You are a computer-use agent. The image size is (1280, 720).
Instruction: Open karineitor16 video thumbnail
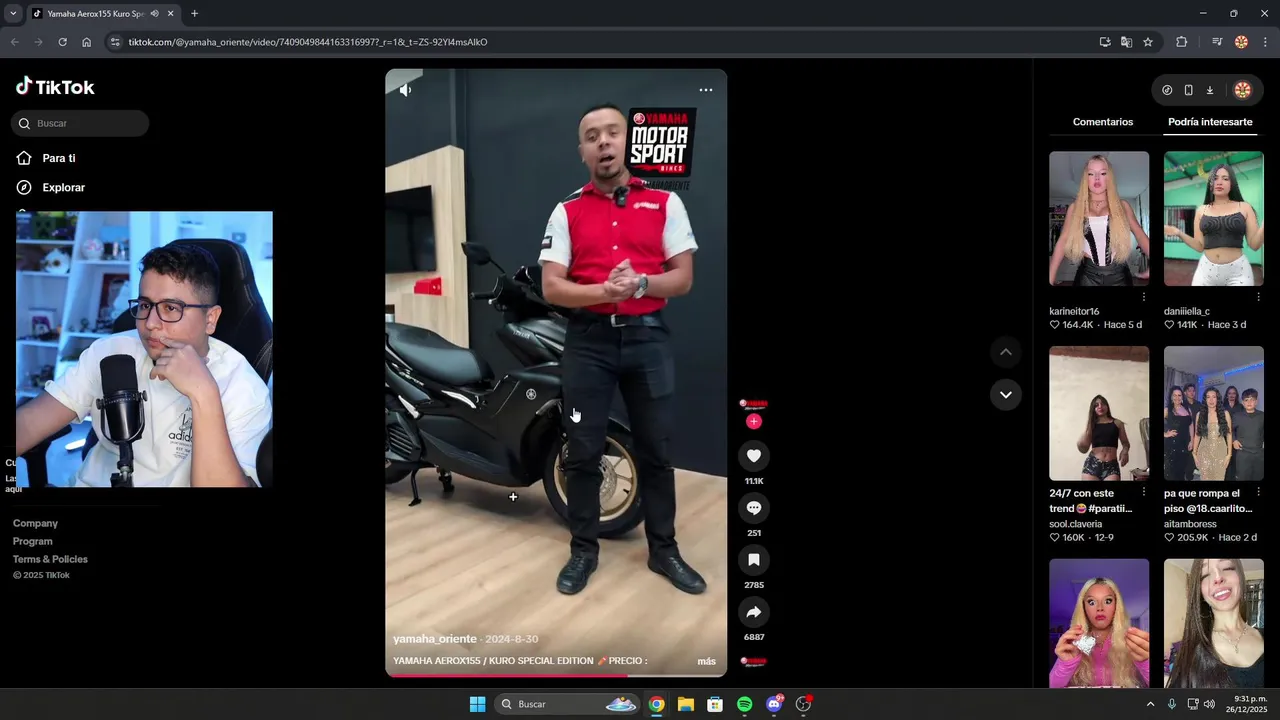click(x=1099, y=218)
